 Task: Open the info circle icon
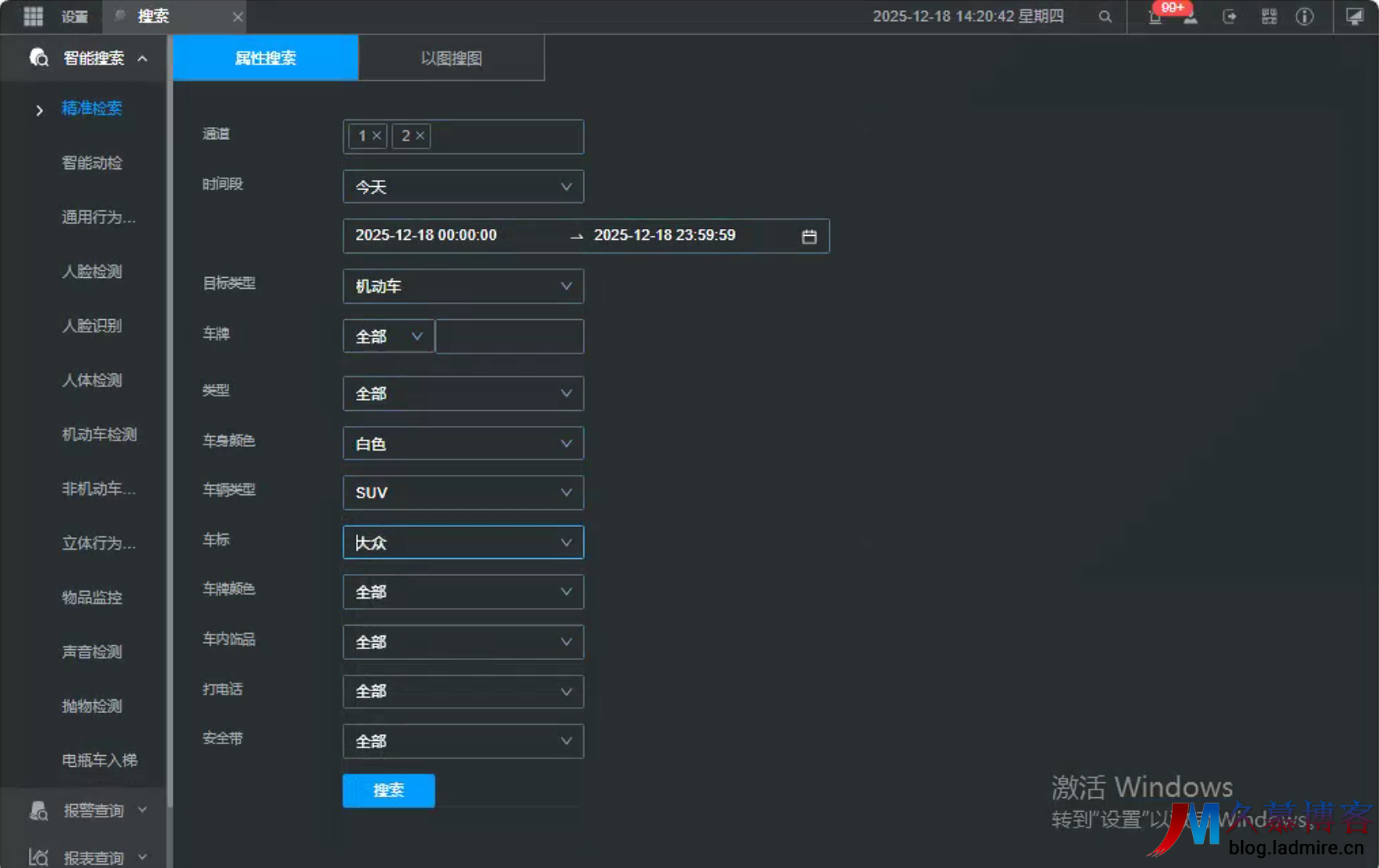pyautogui.click(x=1305, y=16)
